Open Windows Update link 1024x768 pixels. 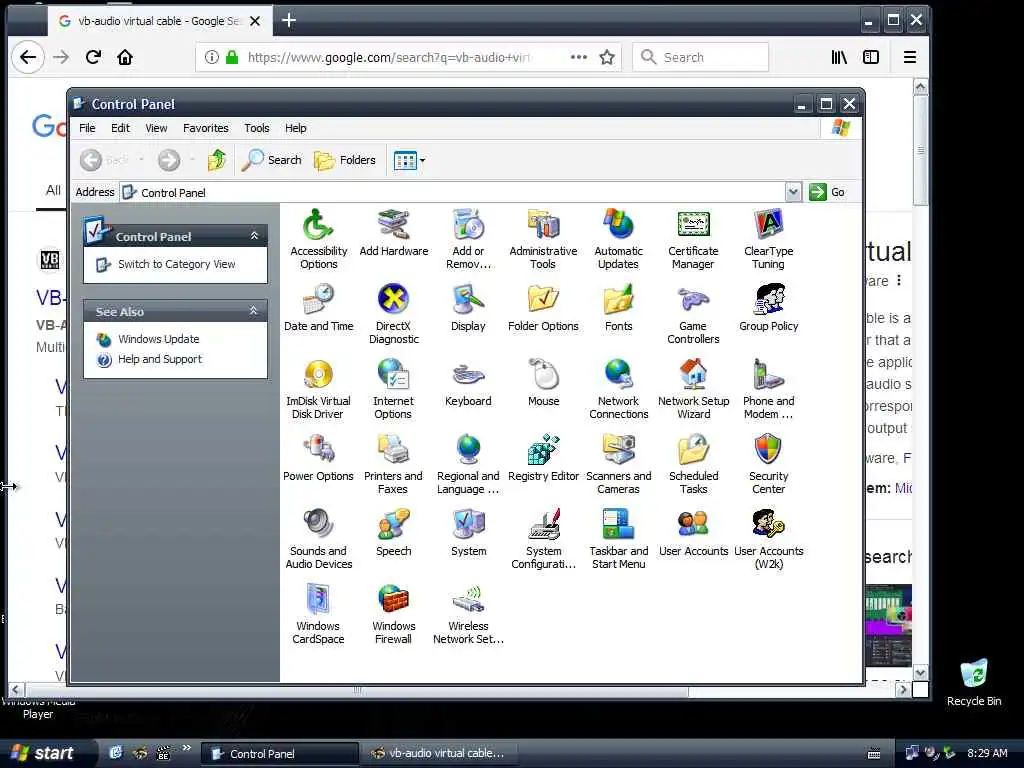(158, 339)
